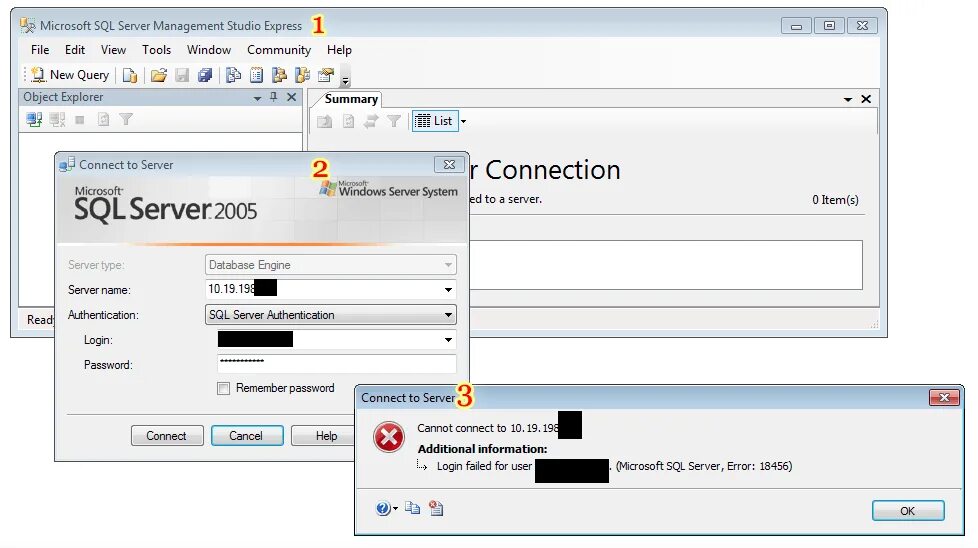Click the Summary page toolbar icon
The image size is (978, 548).
256,75
